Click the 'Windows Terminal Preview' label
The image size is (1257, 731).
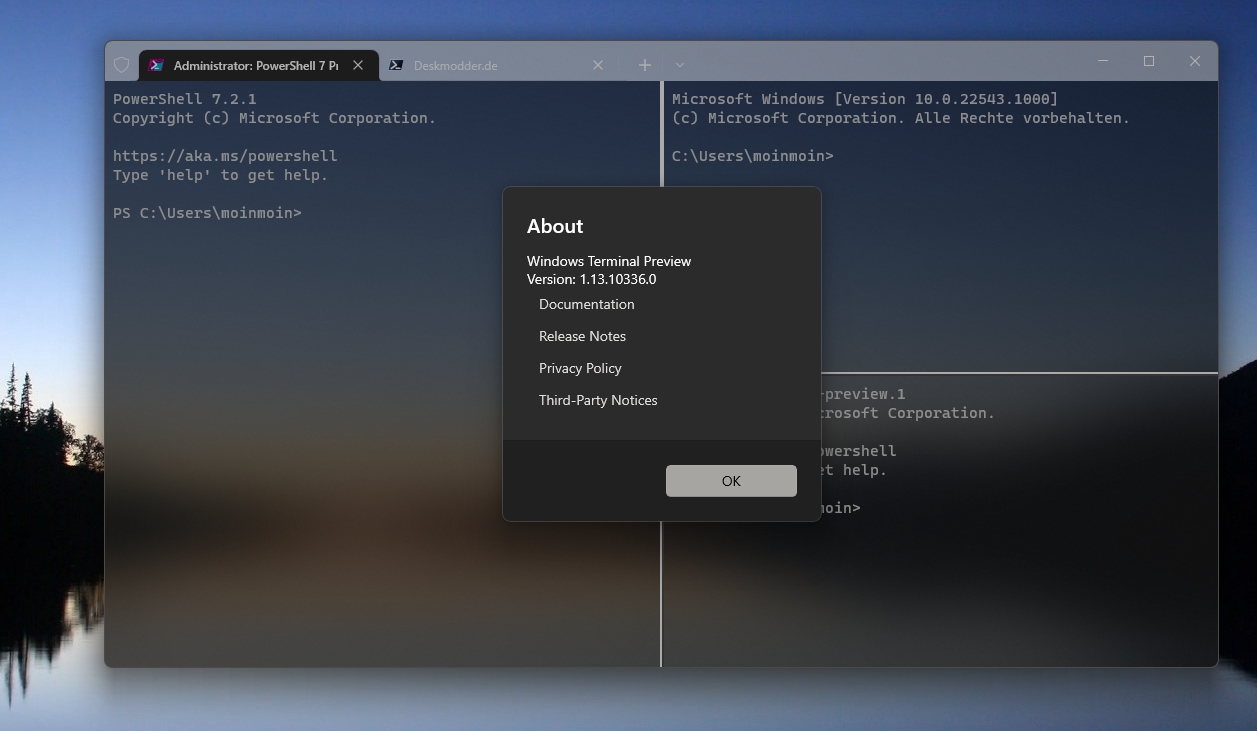[609, 261]
